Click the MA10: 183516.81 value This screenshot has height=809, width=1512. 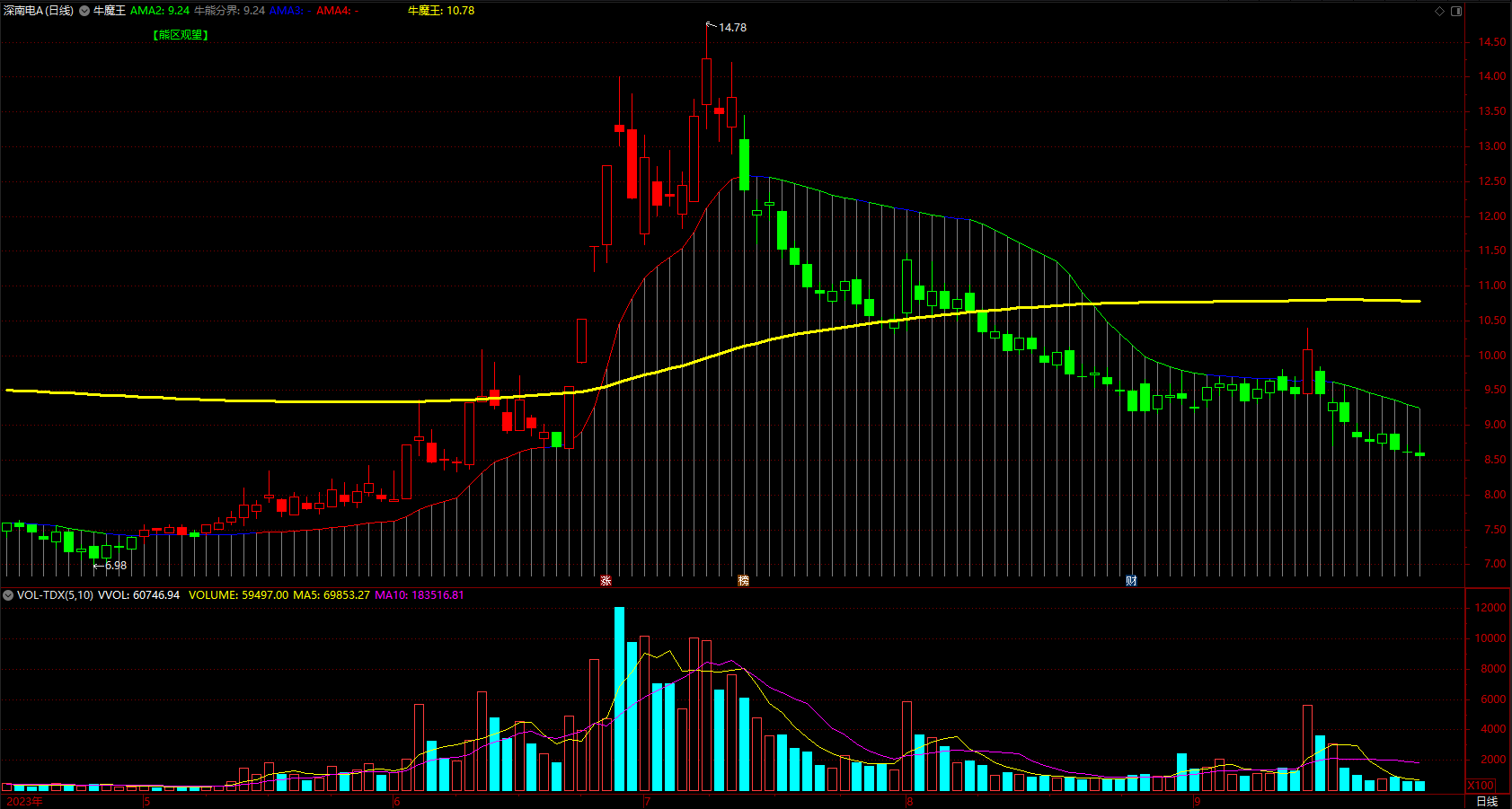point(420,595)
